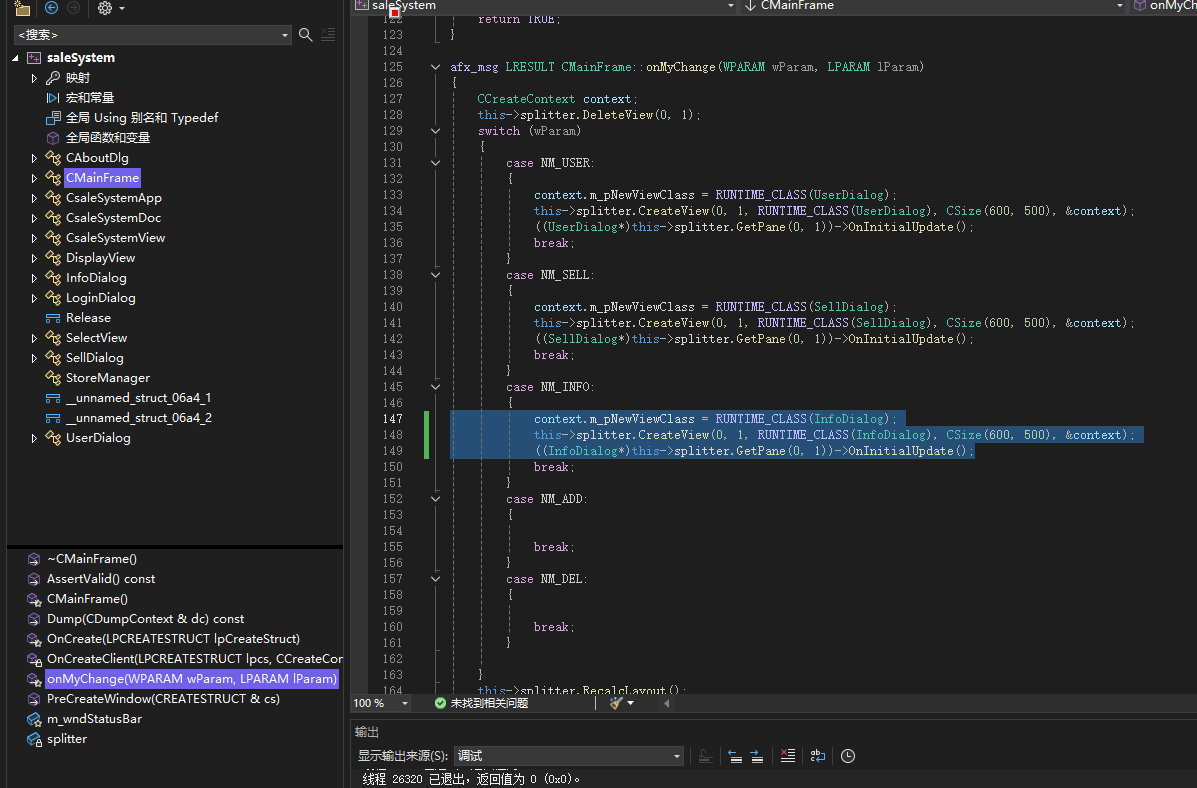The height and width of the screenshot is (788, 1197).
Task: Go to the next message in output
Action: [x=757, y=756]
